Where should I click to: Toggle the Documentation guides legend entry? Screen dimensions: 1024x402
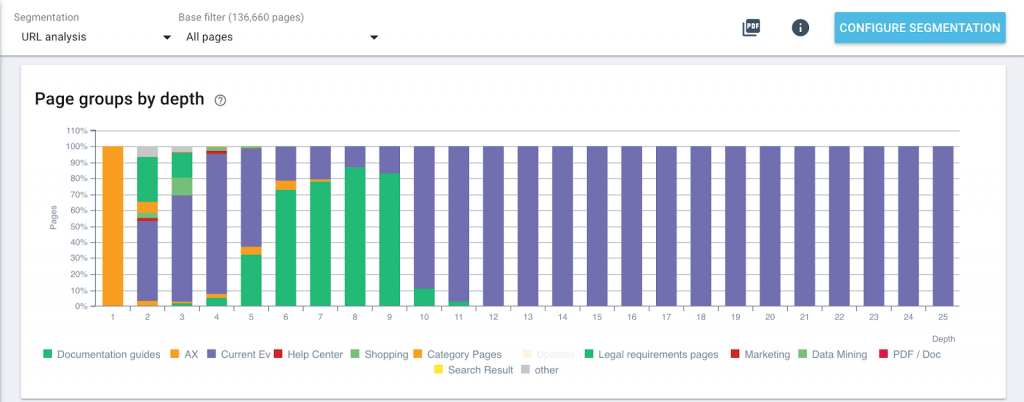click(101, 354)
